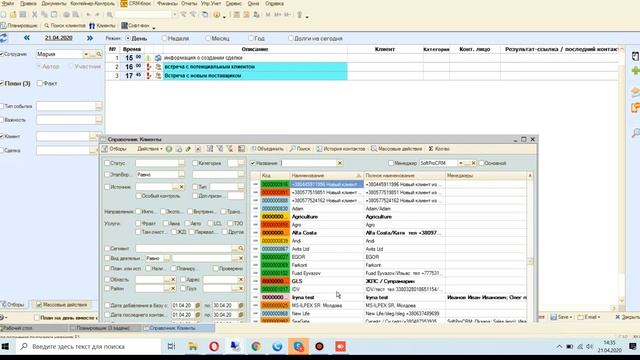The image size is (640, 360).
Task: Toggle the Факт checkbox
Action: coord(40,83)
